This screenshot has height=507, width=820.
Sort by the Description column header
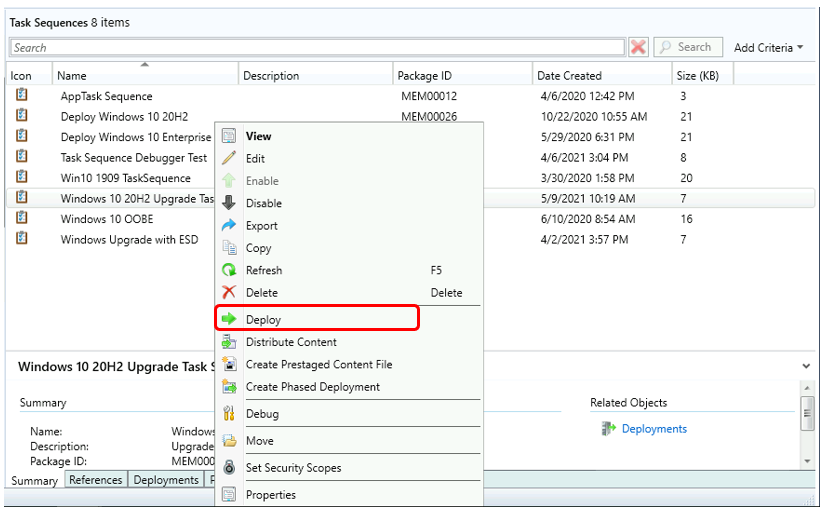[315, 75]
